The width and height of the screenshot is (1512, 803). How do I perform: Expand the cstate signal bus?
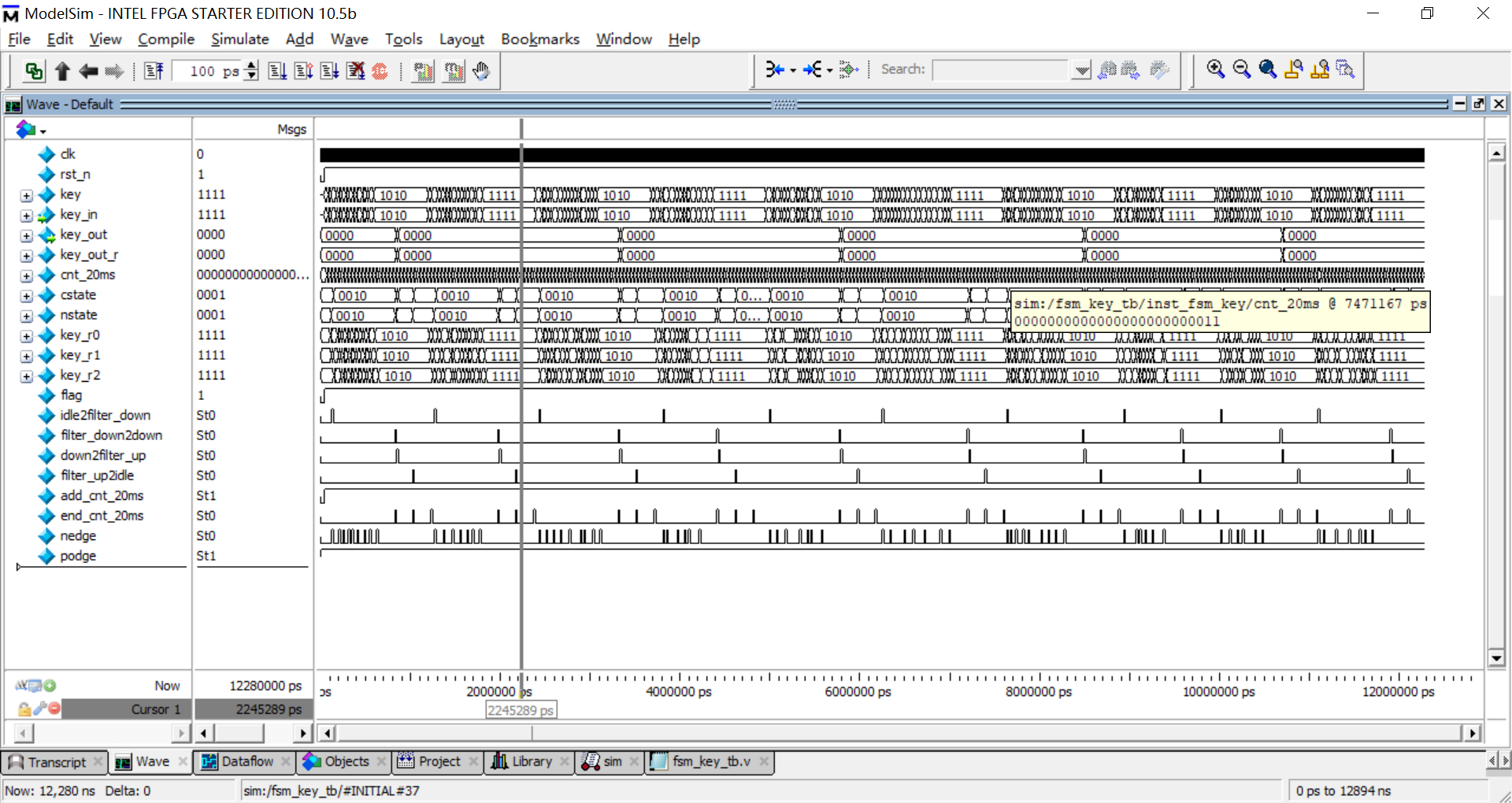coord(27,296)
